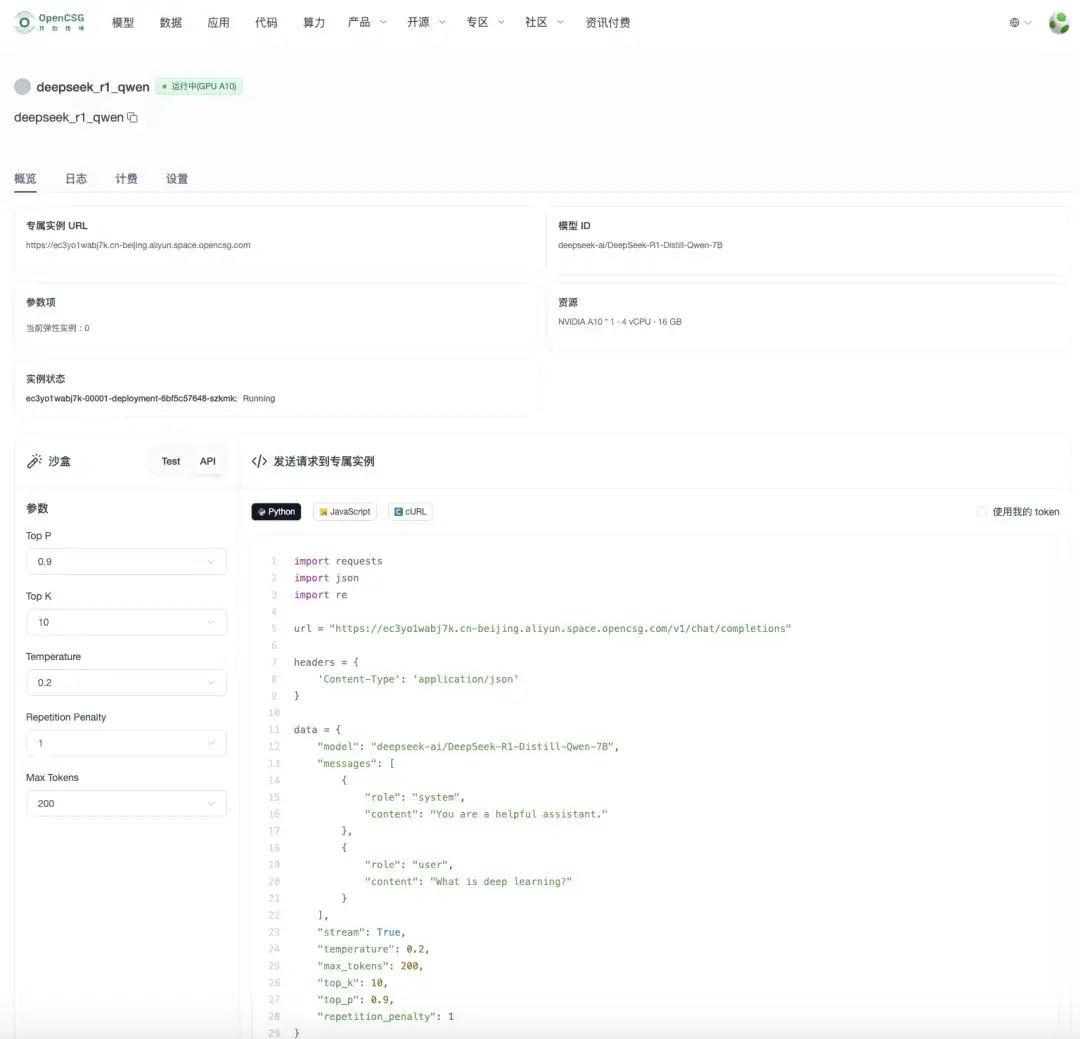Click the sandbox magic wand icon
The image size is (1080, 1039).
[x=34, y=461]
